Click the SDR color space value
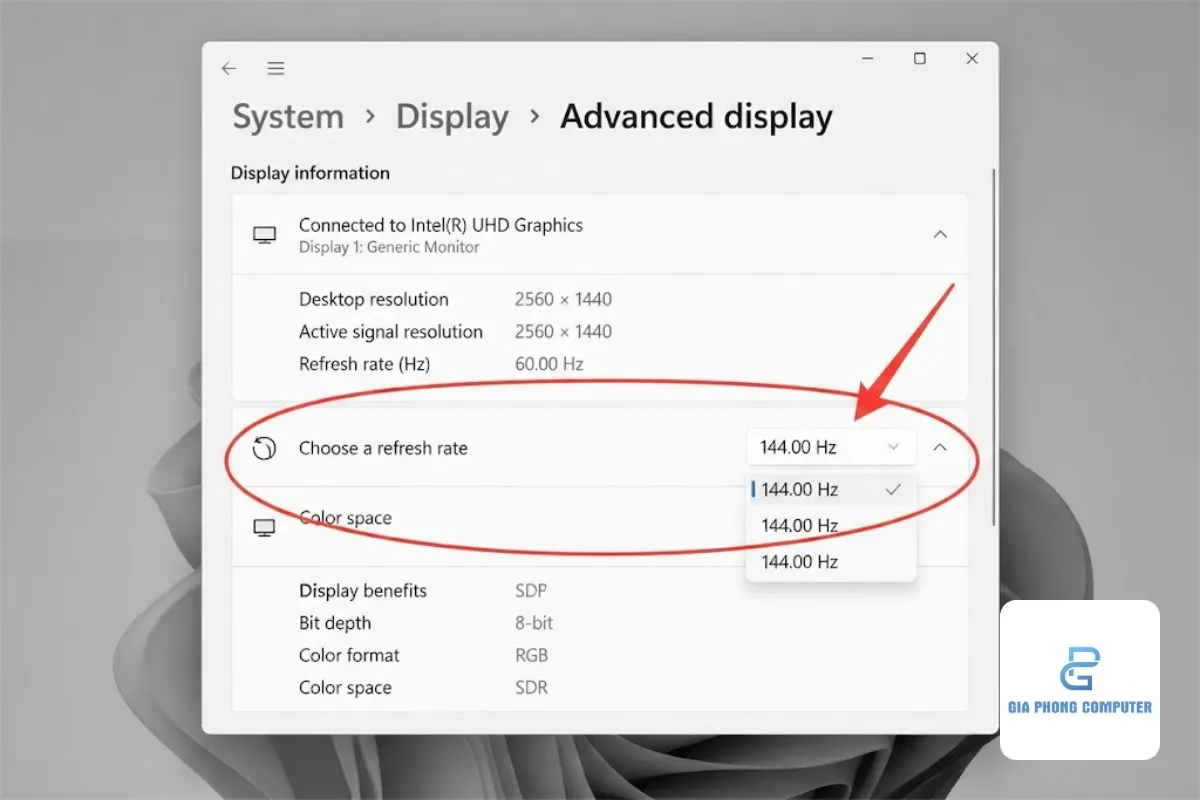This screenshot has width=1200, height=800. click(x=531, y=688)
